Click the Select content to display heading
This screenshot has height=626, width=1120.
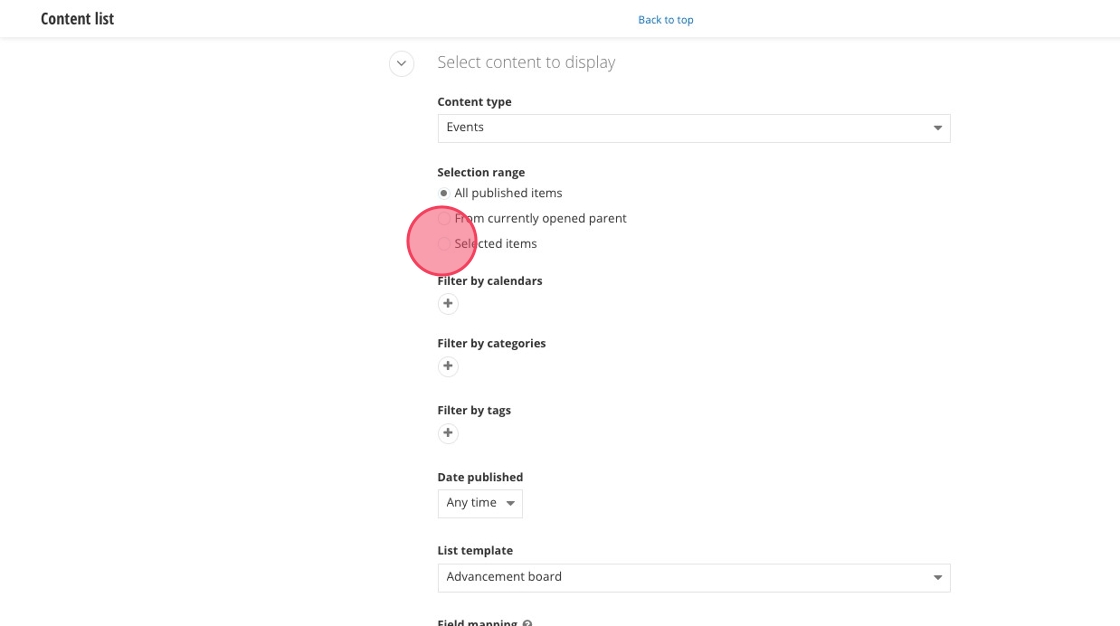click(x=526, y=62)
